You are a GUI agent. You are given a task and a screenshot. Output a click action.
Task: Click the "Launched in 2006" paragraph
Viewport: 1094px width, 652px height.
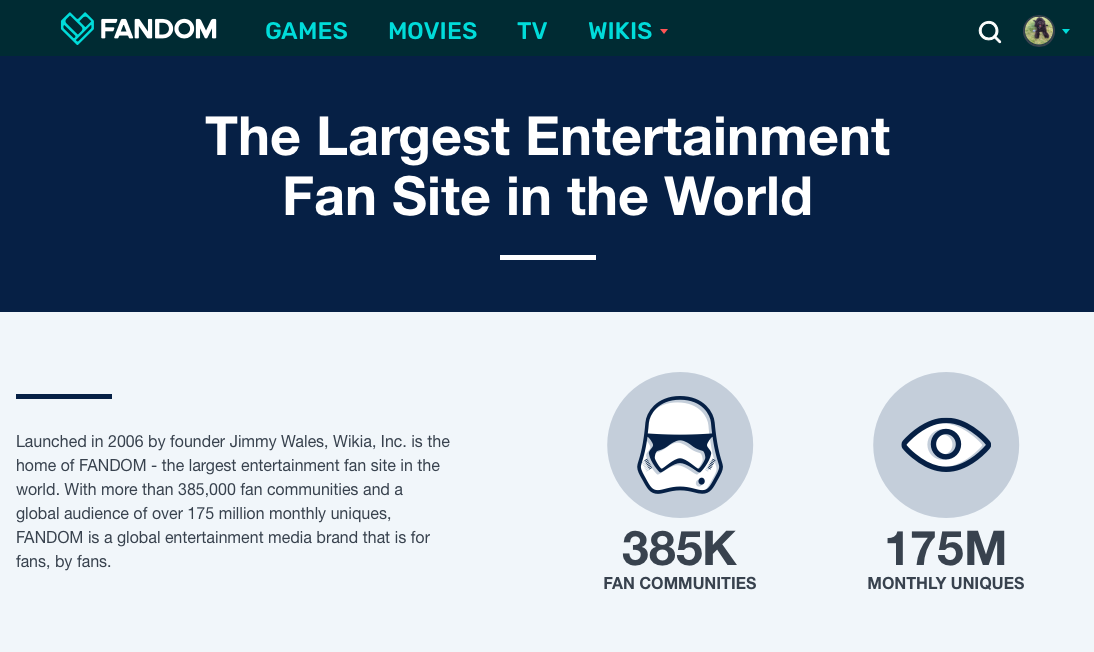coord(233,501)
